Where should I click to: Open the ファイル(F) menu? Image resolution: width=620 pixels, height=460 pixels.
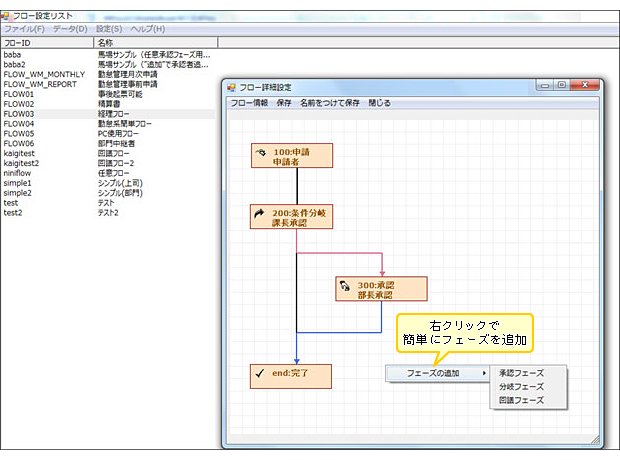tap(24, 29)
